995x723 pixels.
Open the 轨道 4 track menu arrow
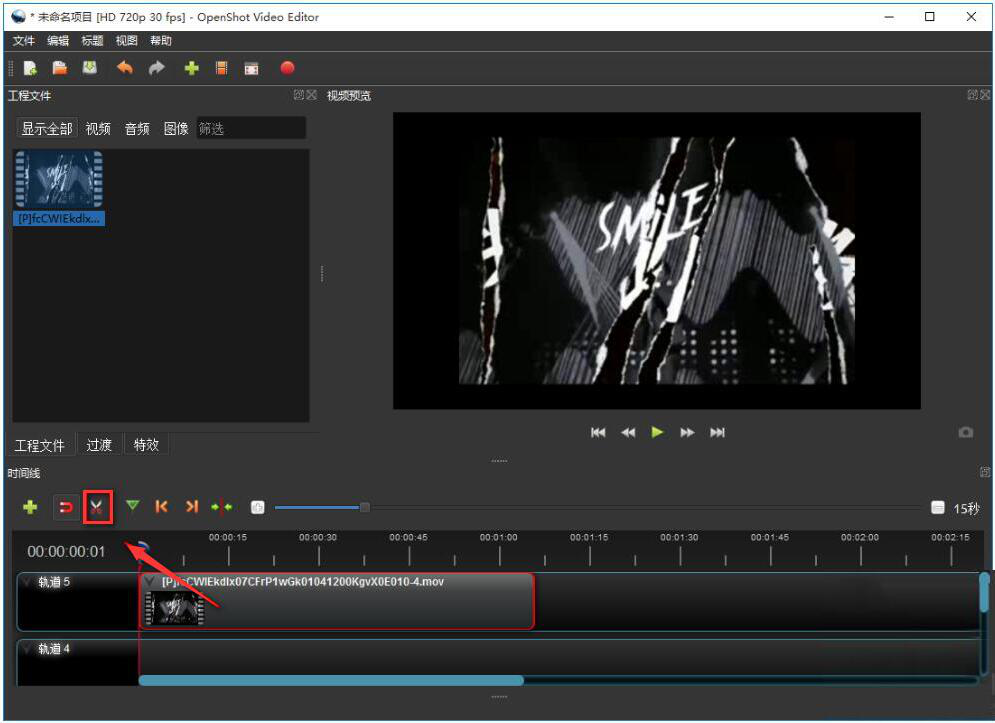[x=27, y=649]
